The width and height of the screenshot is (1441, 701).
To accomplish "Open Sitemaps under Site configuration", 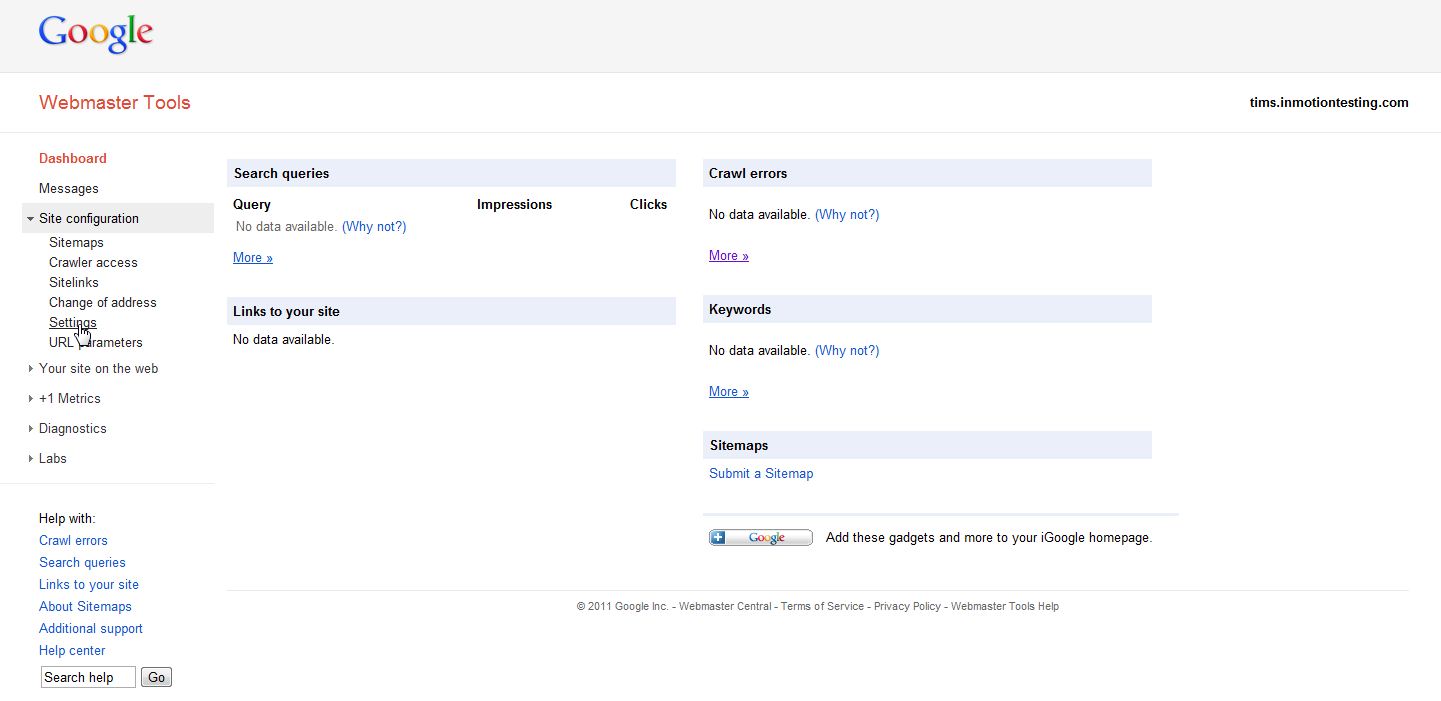I will click(76, 242).
